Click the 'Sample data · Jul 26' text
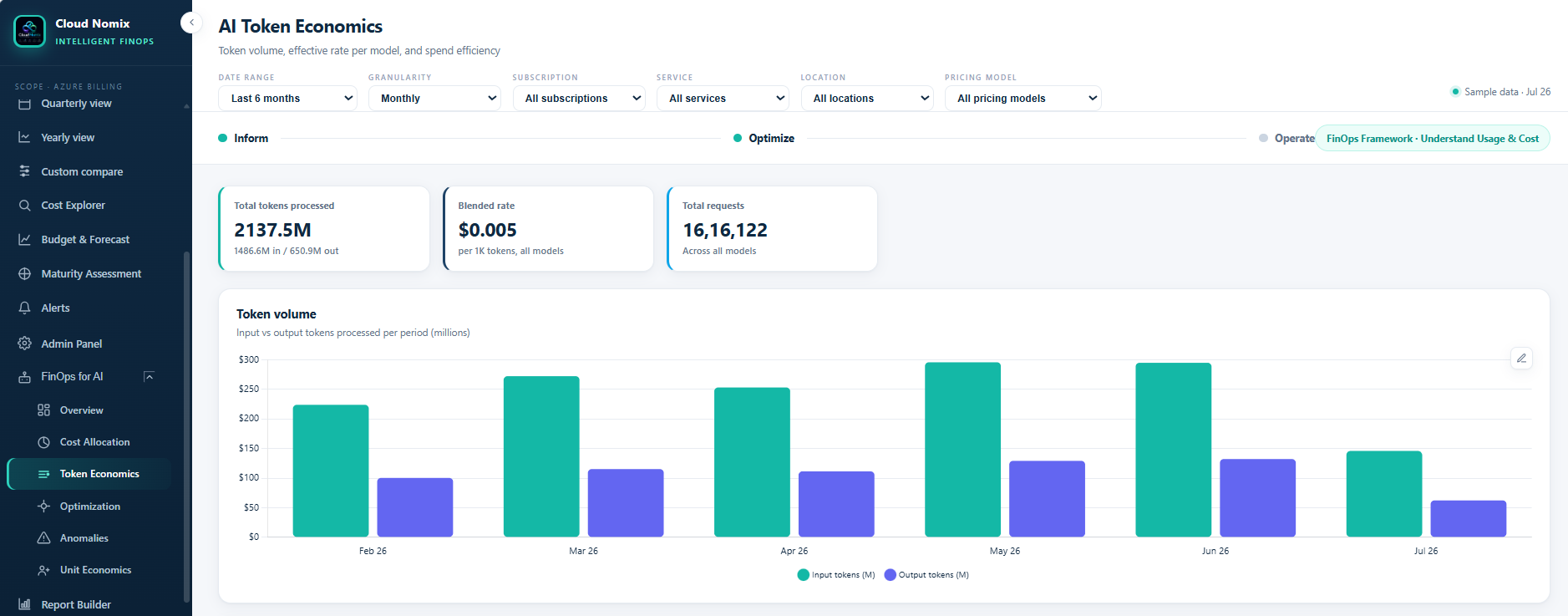This screenshot has height=616, width=1568. coord(1507,92)
